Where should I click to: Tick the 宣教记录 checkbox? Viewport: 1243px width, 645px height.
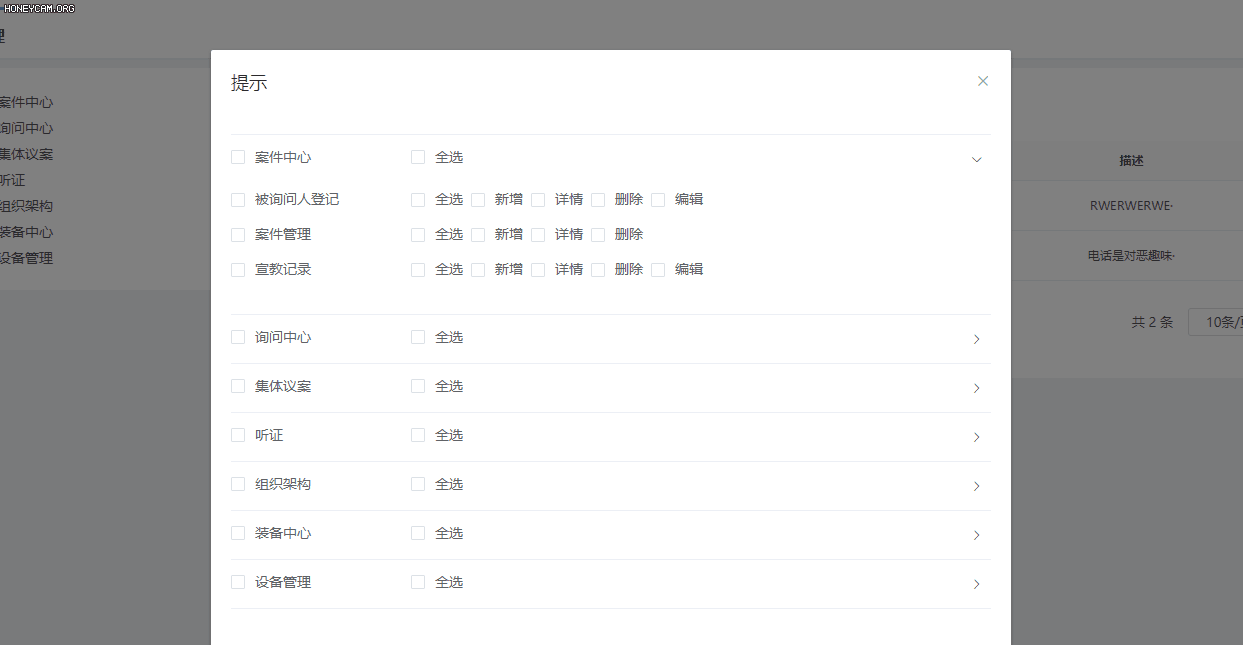tap(238, 269)
